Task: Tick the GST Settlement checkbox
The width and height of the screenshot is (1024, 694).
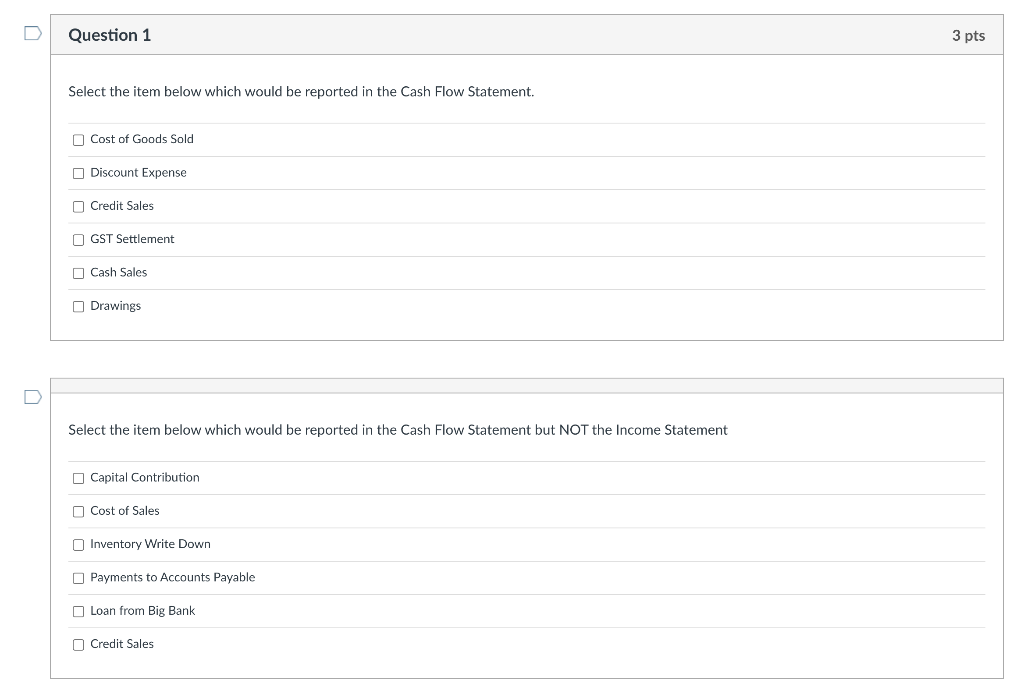Action: point(78,239)
